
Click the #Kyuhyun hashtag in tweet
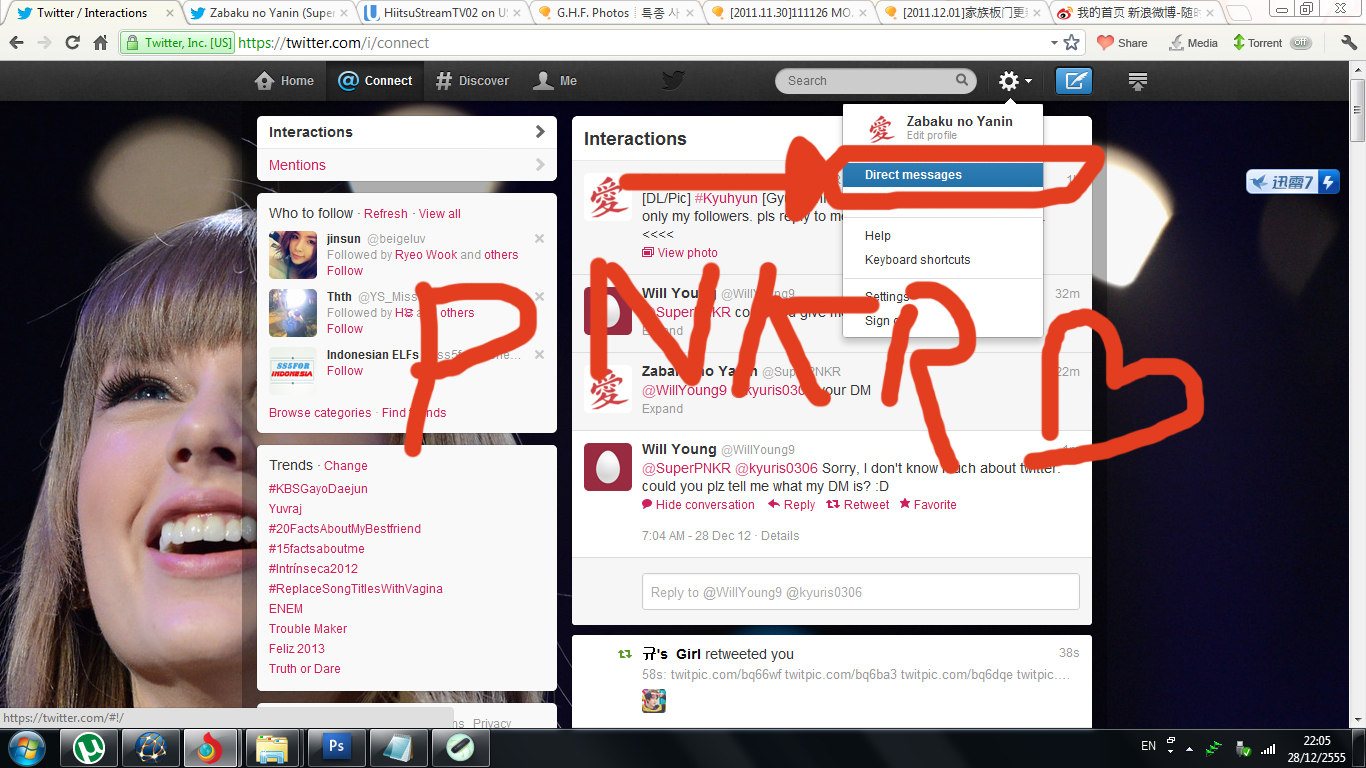726,199
